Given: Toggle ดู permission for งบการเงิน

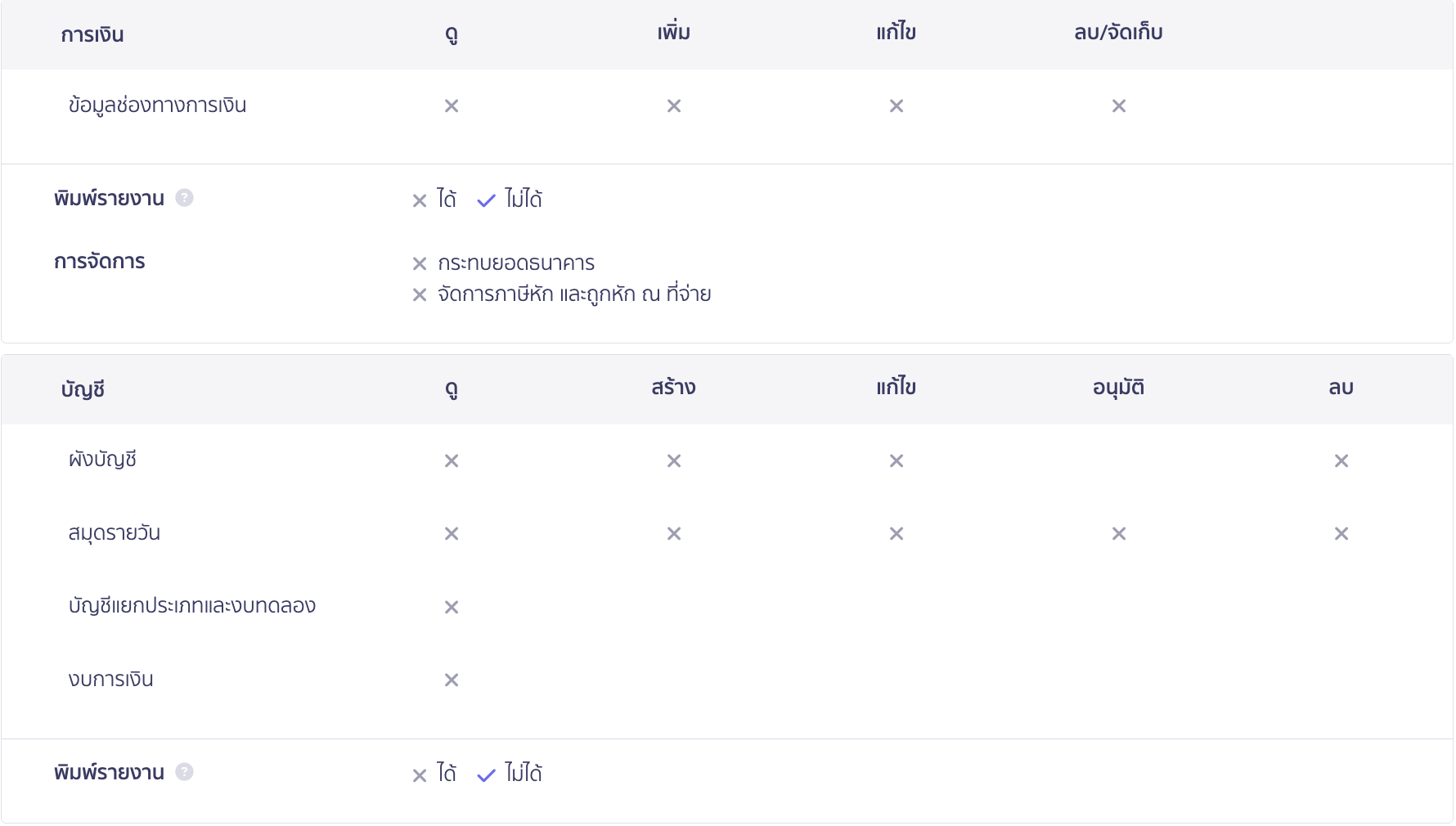Looking at the screenshot, I should tap(451, 679).
